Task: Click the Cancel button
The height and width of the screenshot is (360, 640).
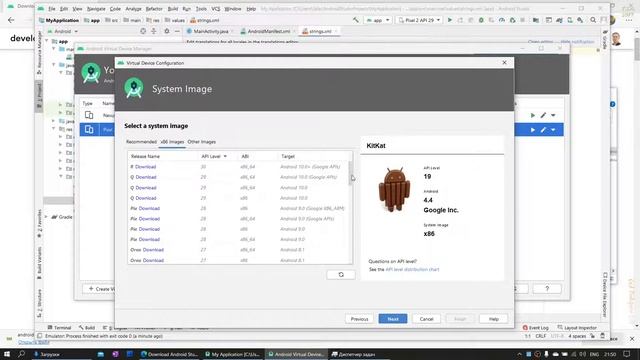Action: tap(426, 319)
